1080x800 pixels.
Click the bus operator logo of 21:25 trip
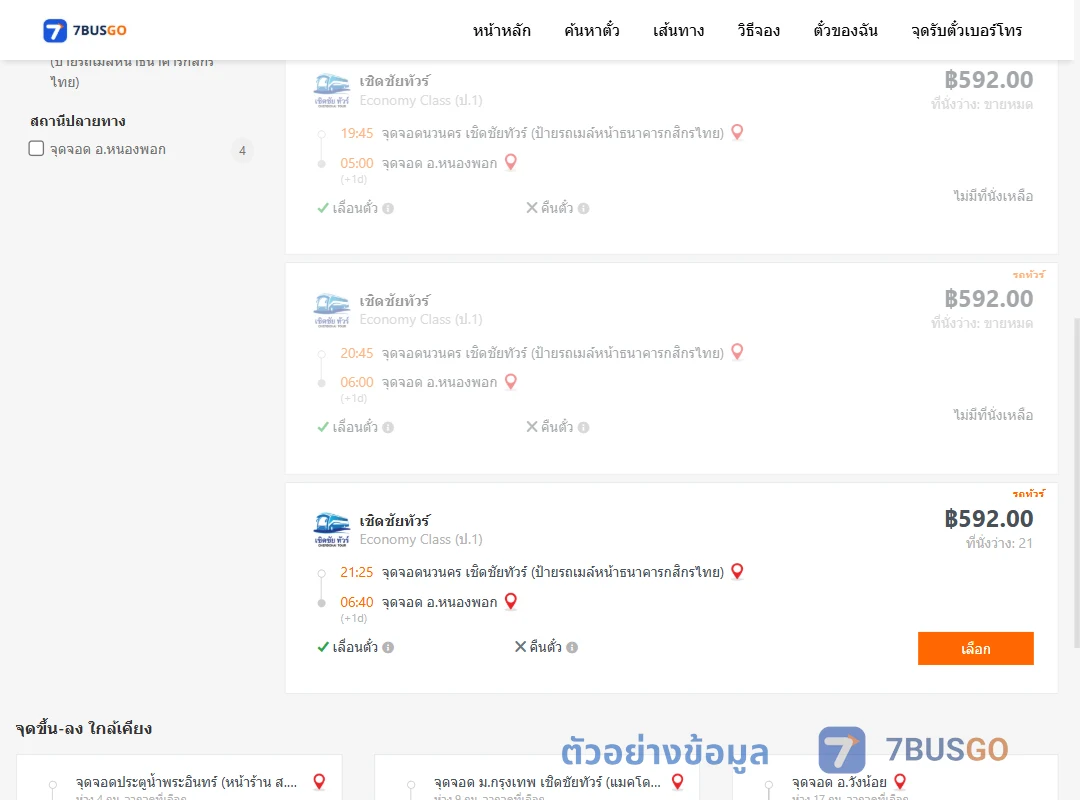331,530
